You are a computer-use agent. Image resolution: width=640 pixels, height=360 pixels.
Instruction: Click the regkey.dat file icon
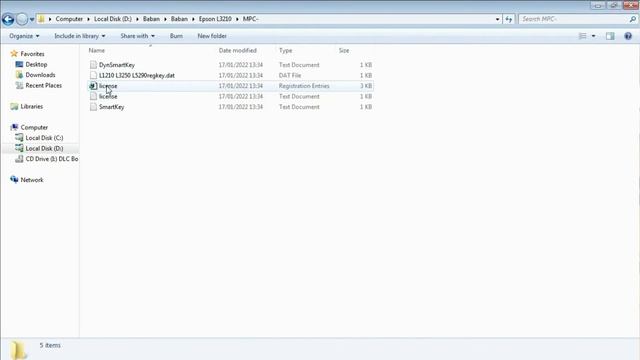coord(93,76)
